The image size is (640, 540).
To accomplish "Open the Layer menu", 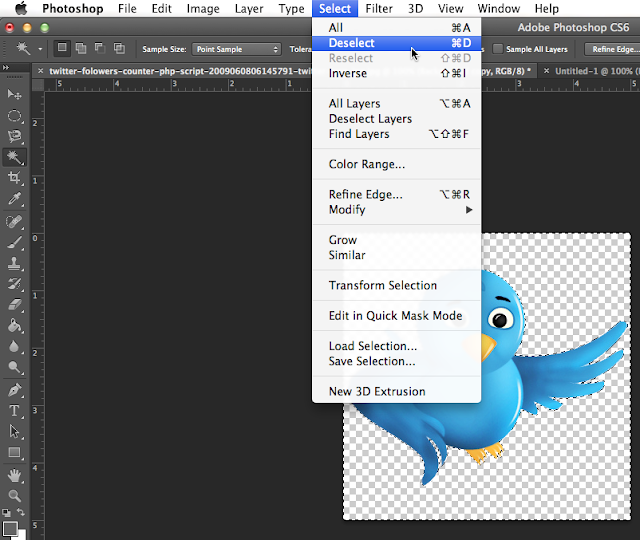I will pyautogui.click(x=249, y=9).
